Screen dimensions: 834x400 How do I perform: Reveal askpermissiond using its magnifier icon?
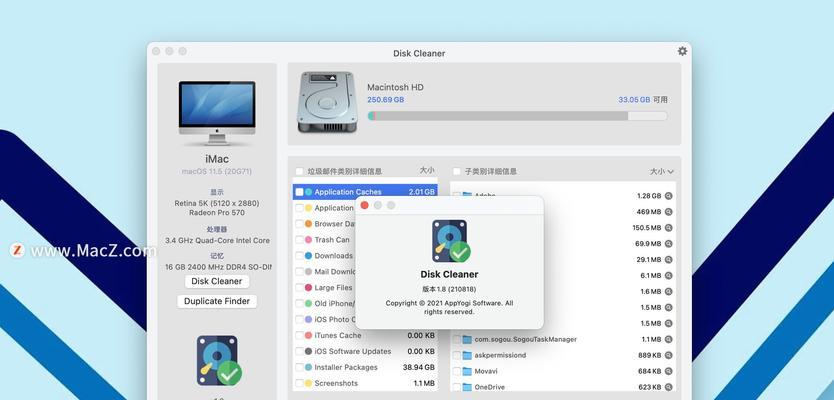pyautogui.click(x=668, y=355)
